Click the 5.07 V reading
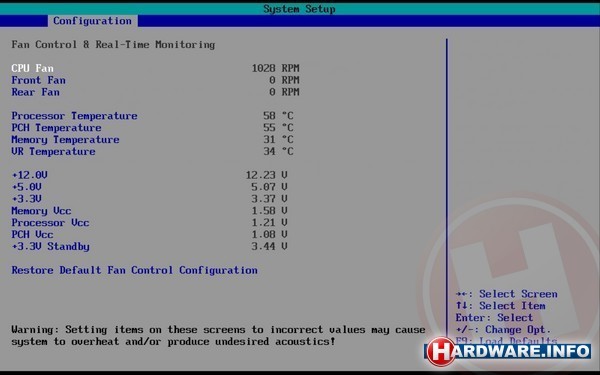 coord(269,187)
